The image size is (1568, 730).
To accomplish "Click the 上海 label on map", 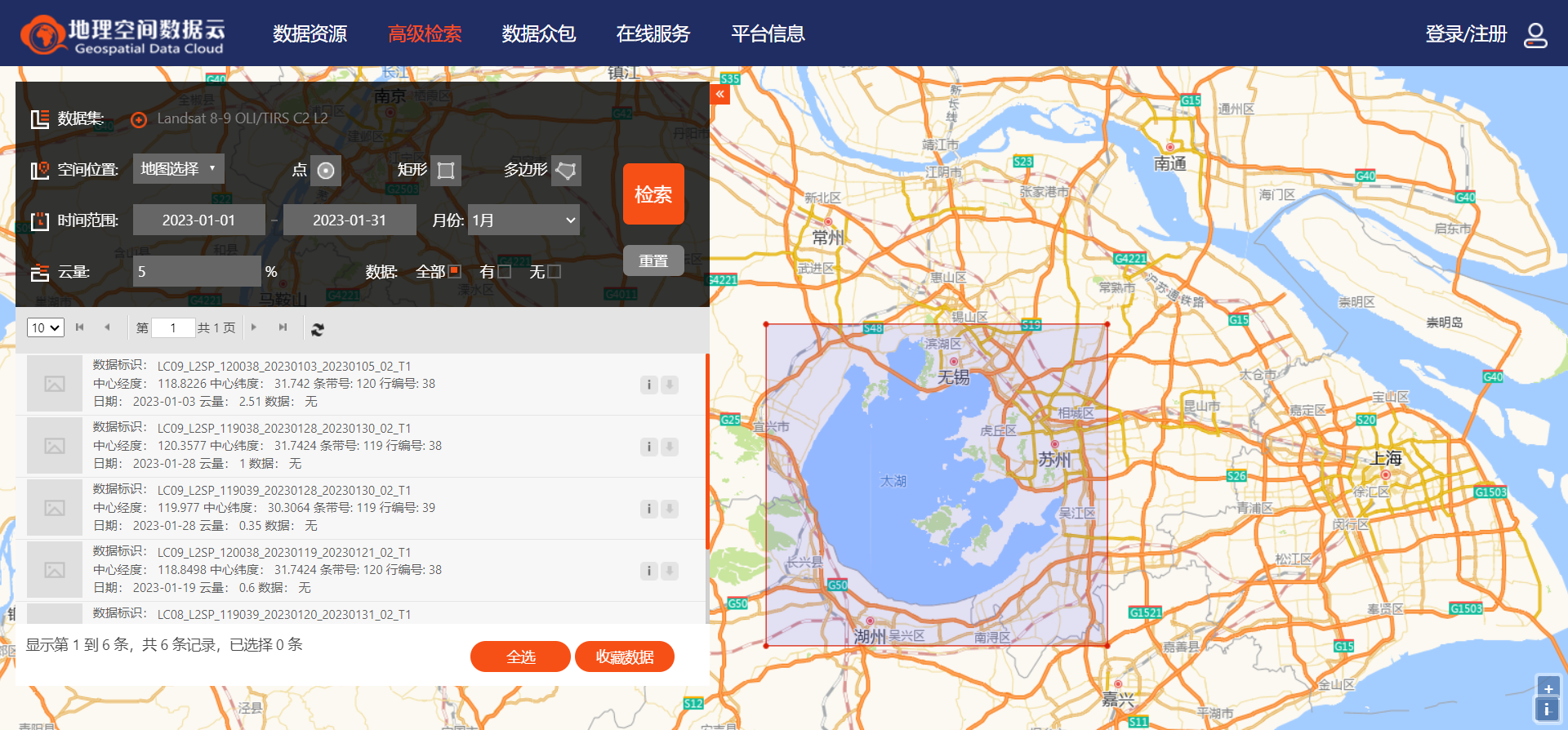I will pyautogui.click(x=1387, y=458).
